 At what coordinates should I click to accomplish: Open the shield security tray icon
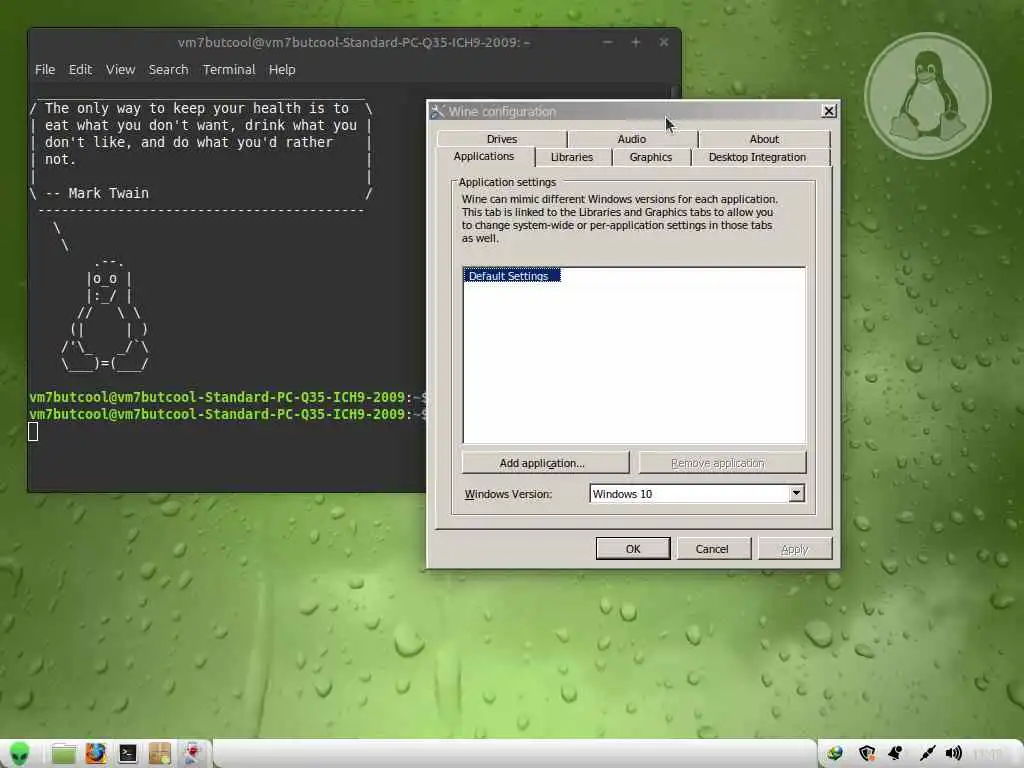pyautogui.click(x=867, y=754)
